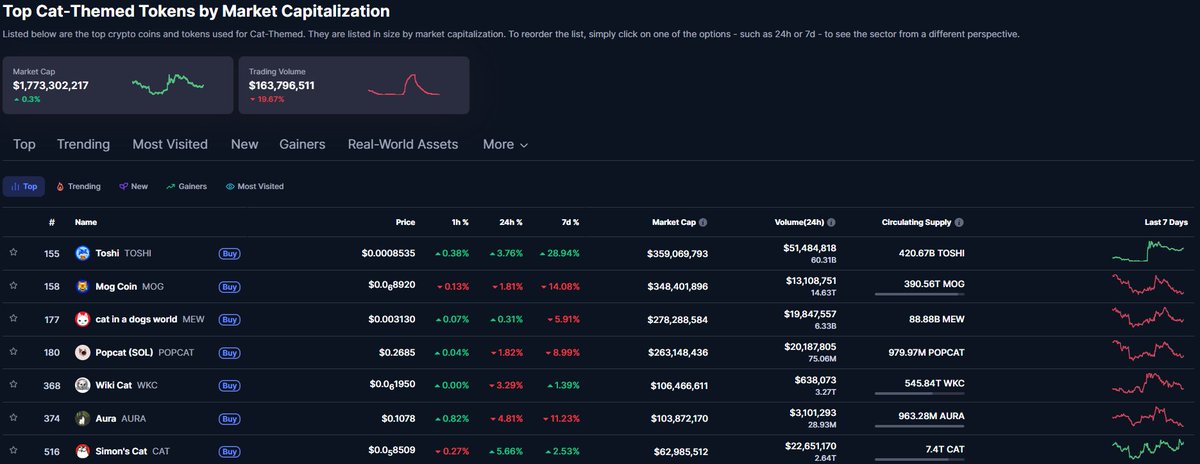Open the MEW cat logo icon
This screenshot has width=1200, height=464.
[x=82, y=320]
